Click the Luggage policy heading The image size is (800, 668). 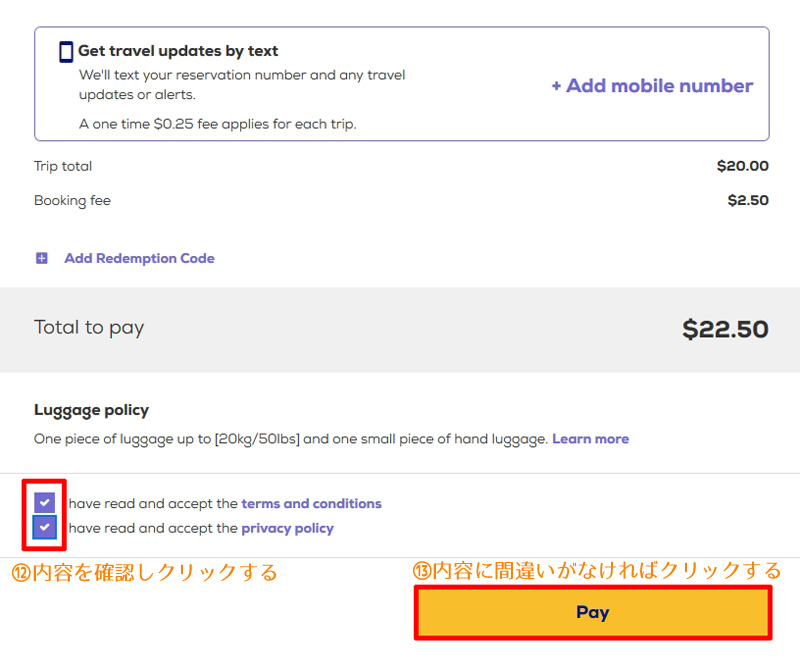point(91,410)
